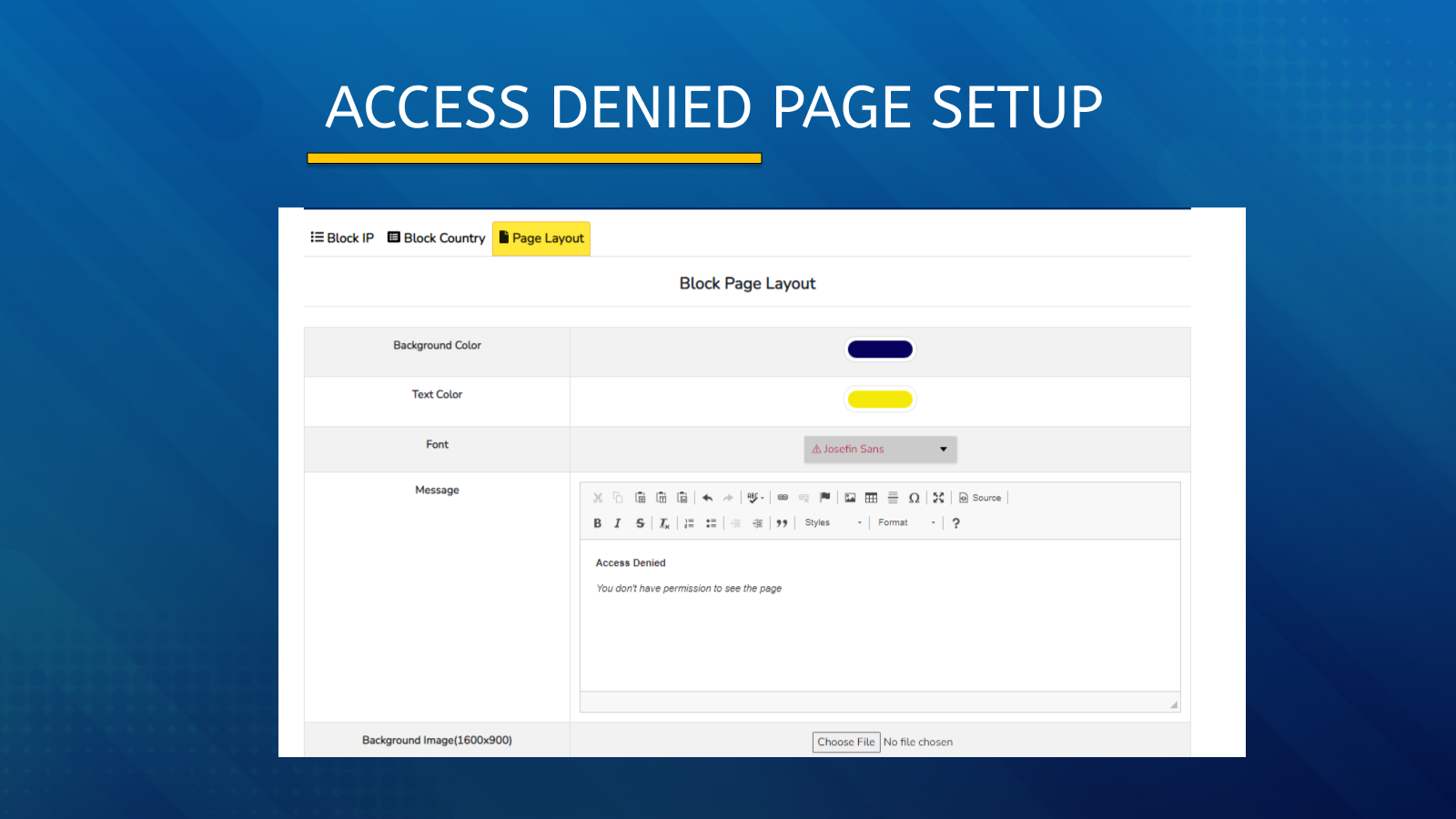Insert a special character (Omega icon)
1456x819 pixels.
point(915,498)
